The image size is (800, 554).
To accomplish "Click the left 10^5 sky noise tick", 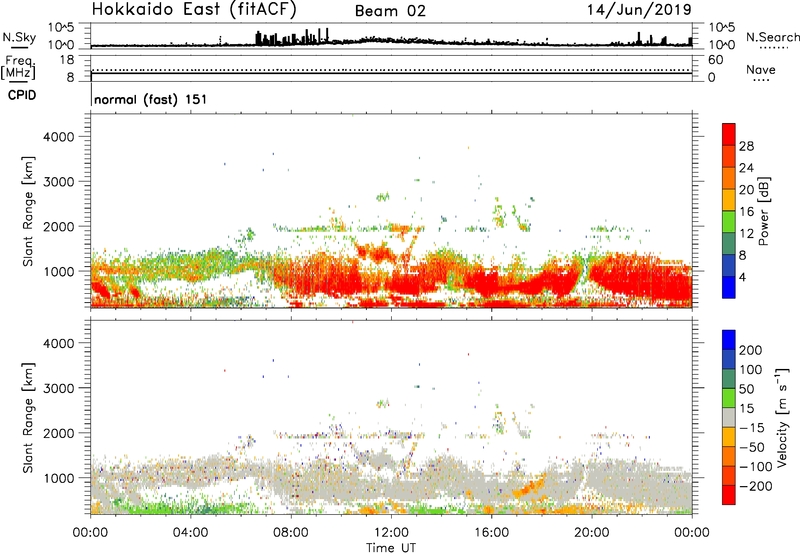I will [61, 27].
